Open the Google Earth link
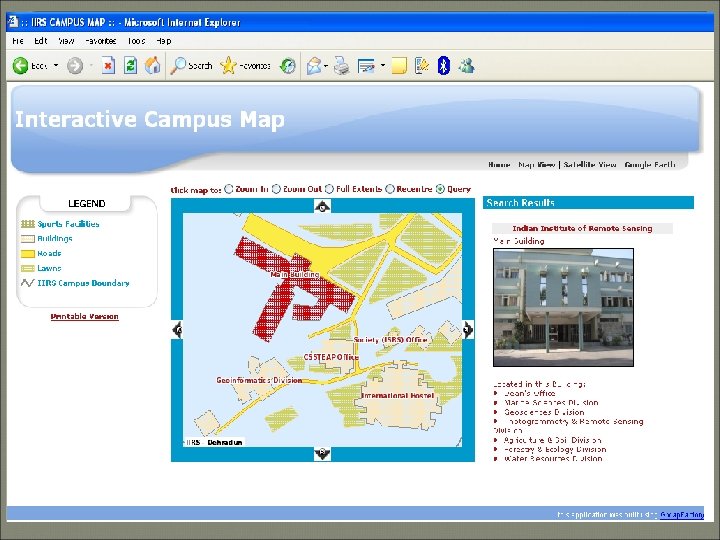 [650, 165]
